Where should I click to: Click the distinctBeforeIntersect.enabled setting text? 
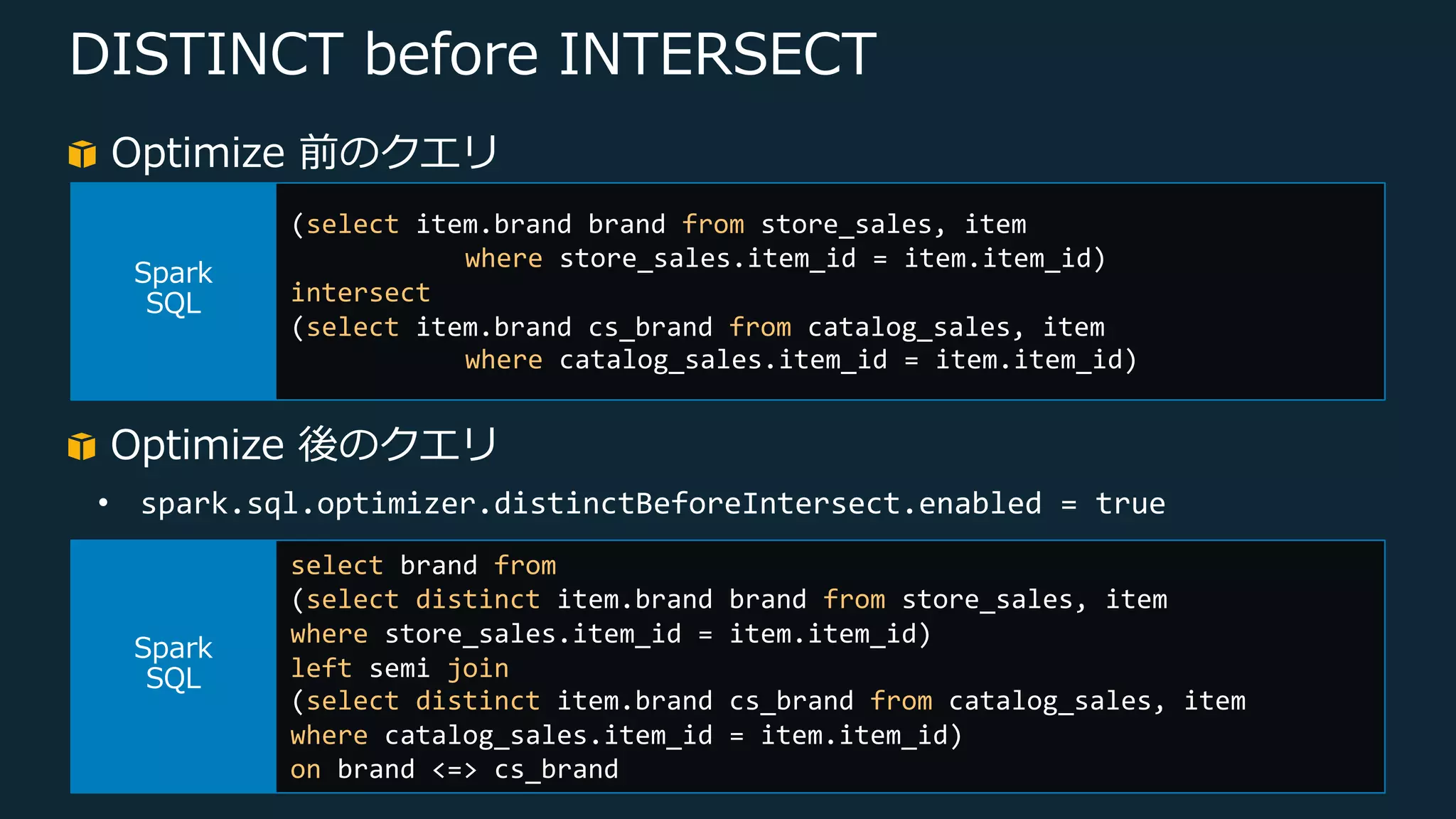click(653, 503)
